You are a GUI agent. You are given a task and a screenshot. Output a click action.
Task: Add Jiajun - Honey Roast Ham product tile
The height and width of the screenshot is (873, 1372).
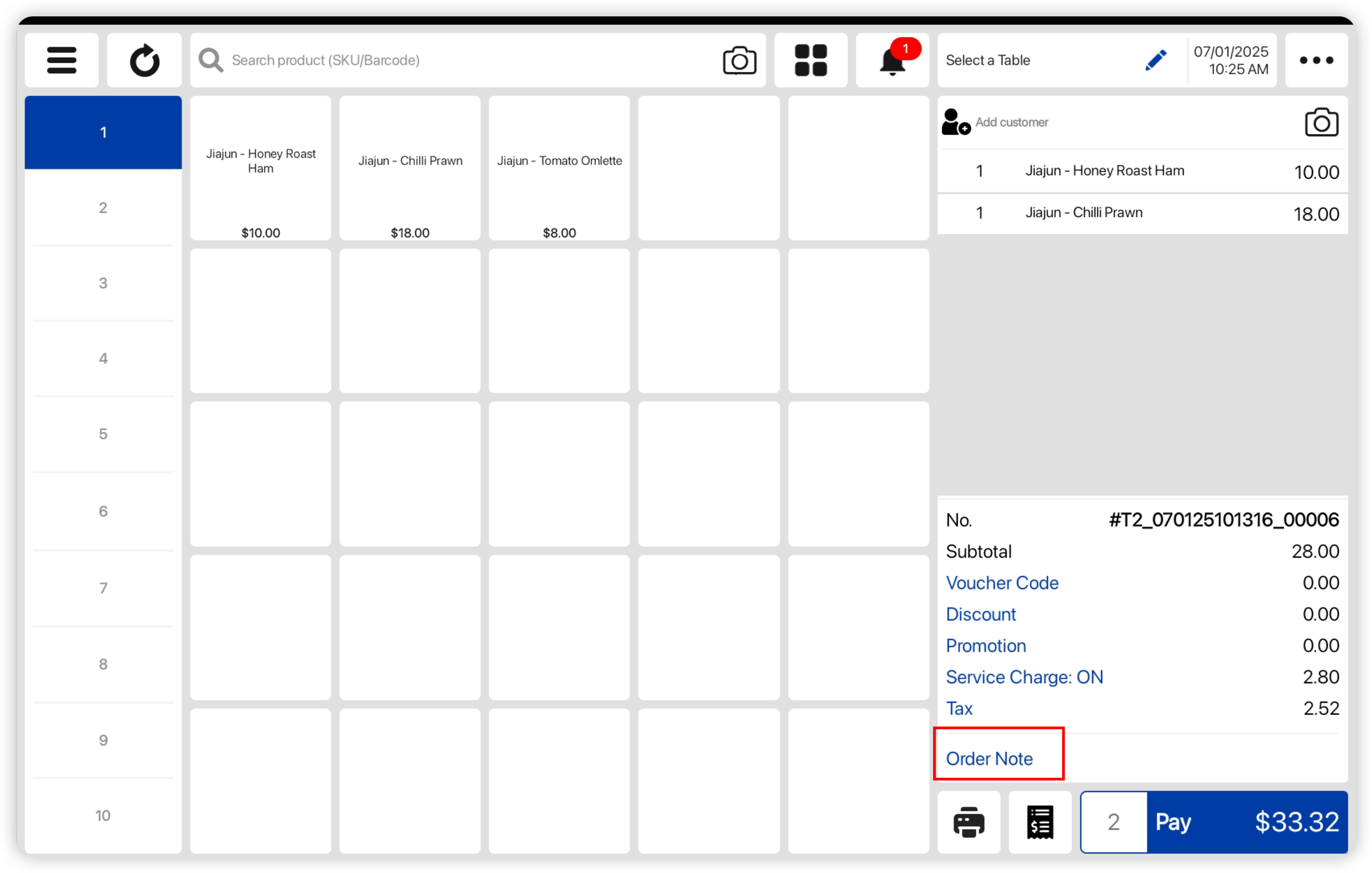tap(260, 168)
